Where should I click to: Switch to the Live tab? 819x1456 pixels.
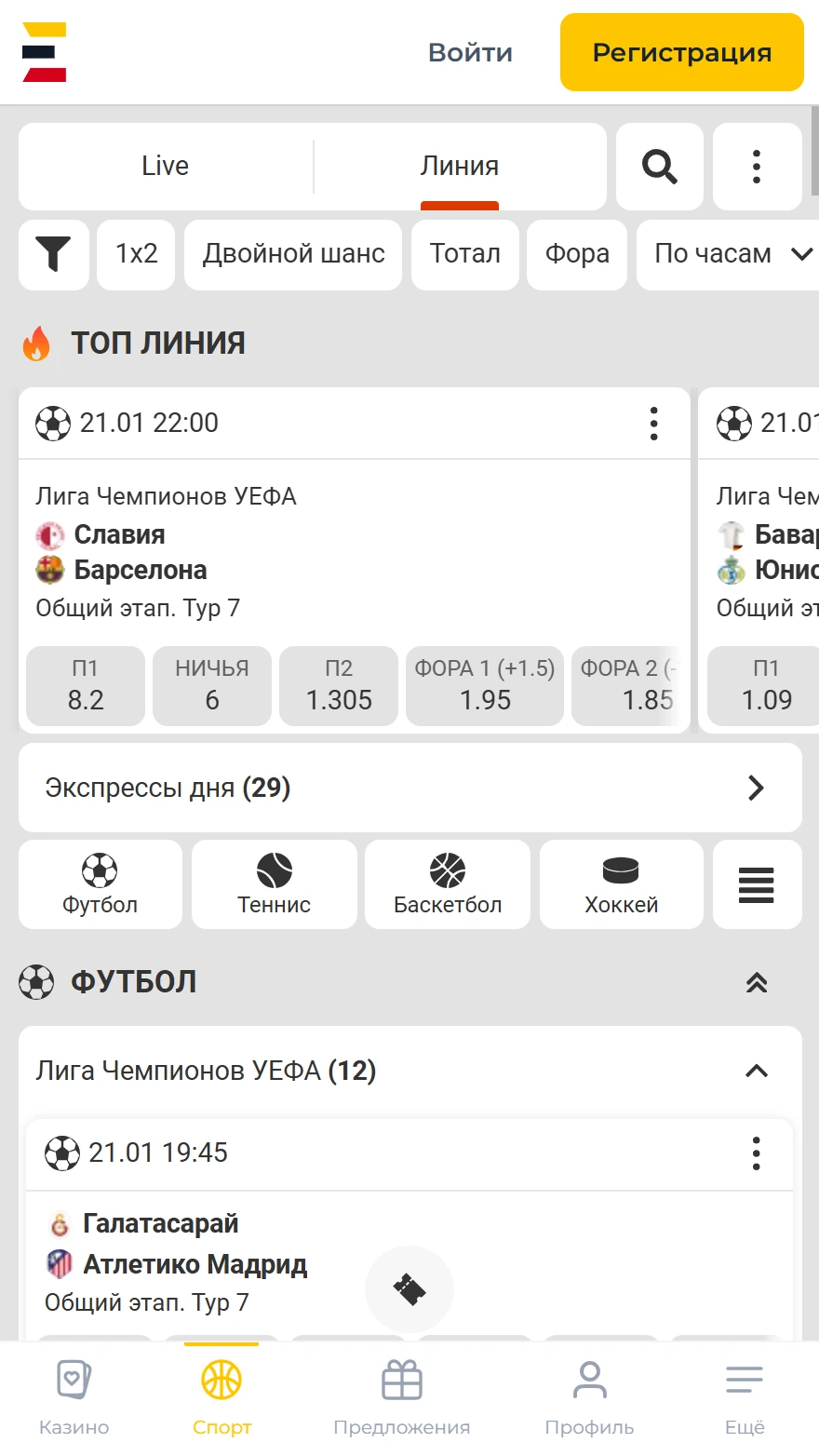(x=166, y=166)
